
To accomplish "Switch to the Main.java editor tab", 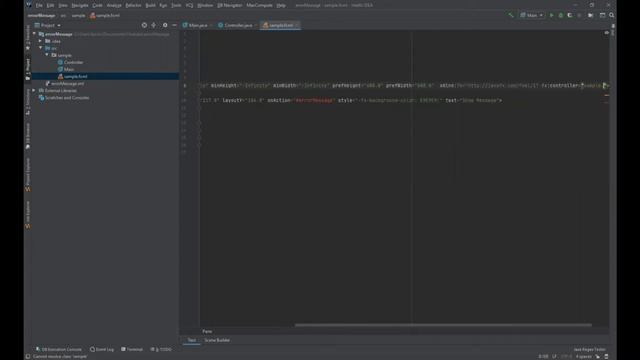I will [198, 25].
